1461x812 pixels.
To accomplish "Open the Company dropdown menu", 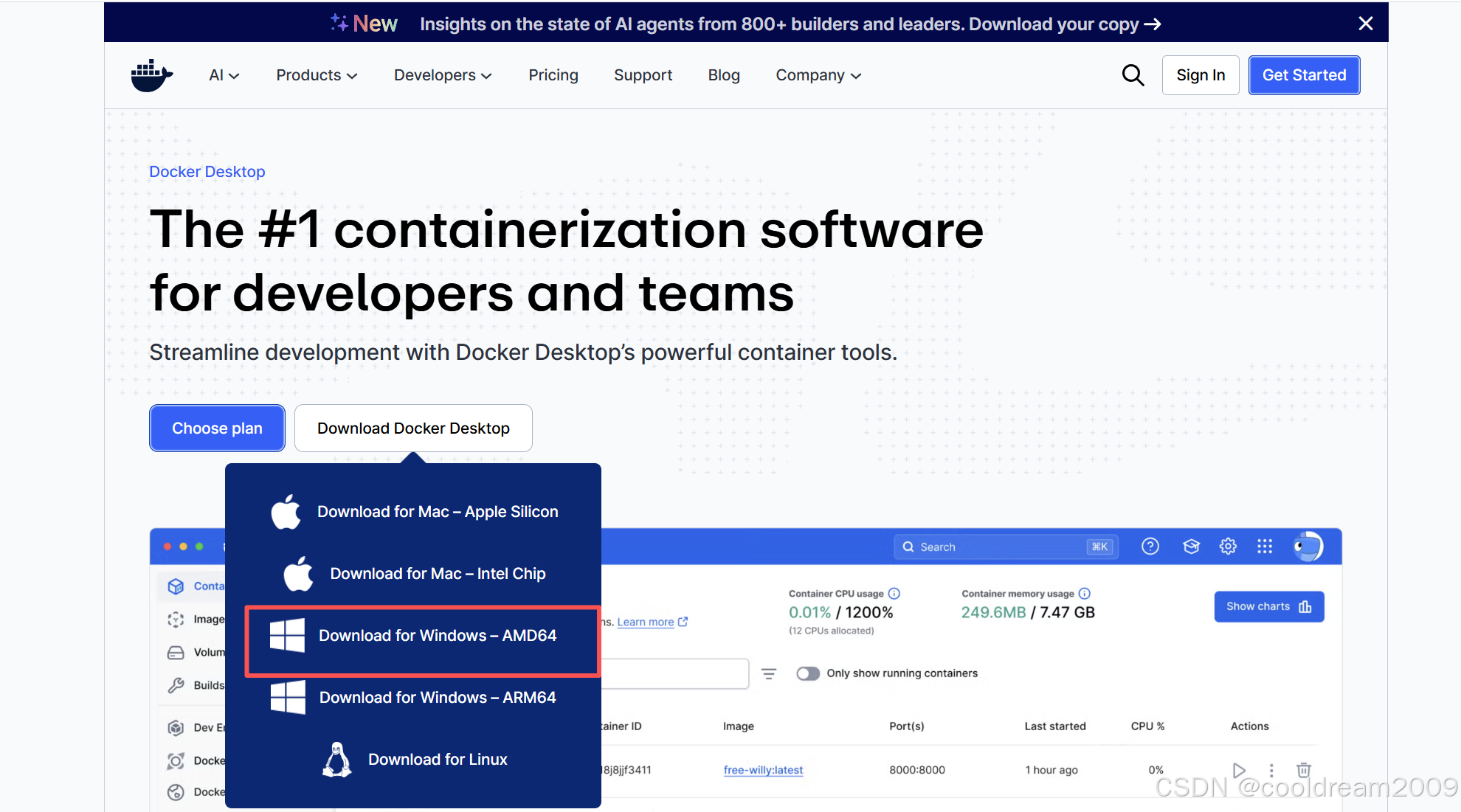I will click(x=818, y=75).
